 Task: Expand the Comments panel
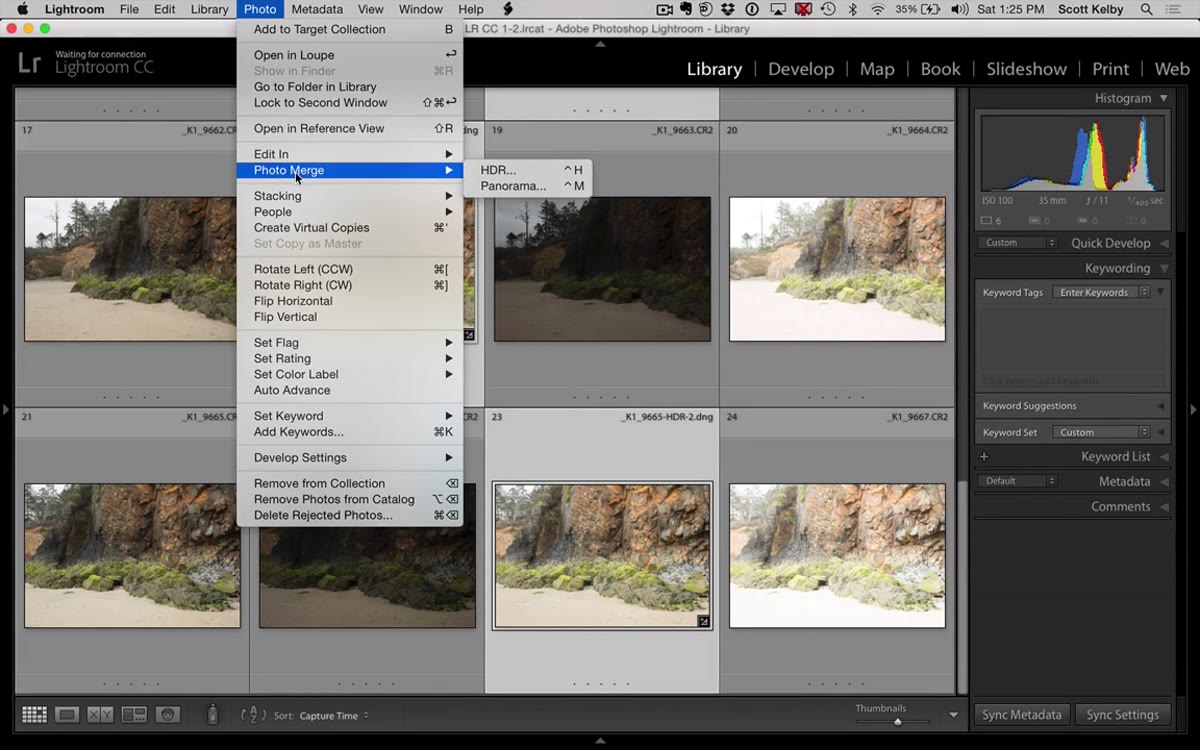click(x=1164, y=507)
